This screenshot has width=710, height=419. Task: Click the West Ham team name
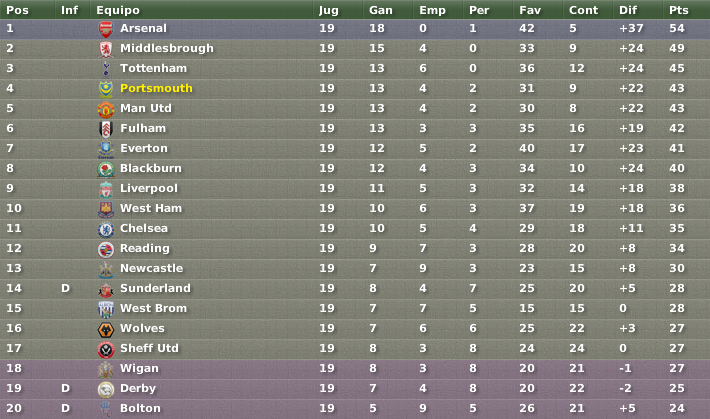pos(151,208)
